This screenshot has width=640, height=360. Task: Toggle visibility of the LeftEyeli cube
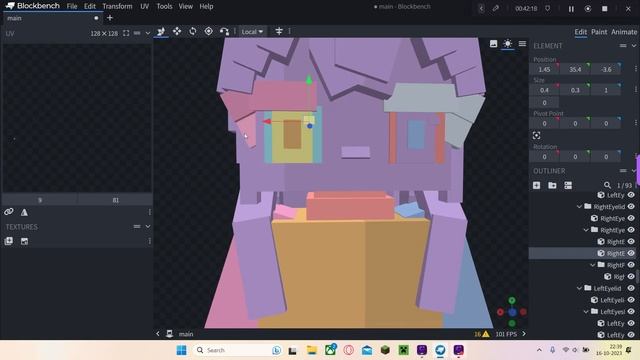(631, 300)
